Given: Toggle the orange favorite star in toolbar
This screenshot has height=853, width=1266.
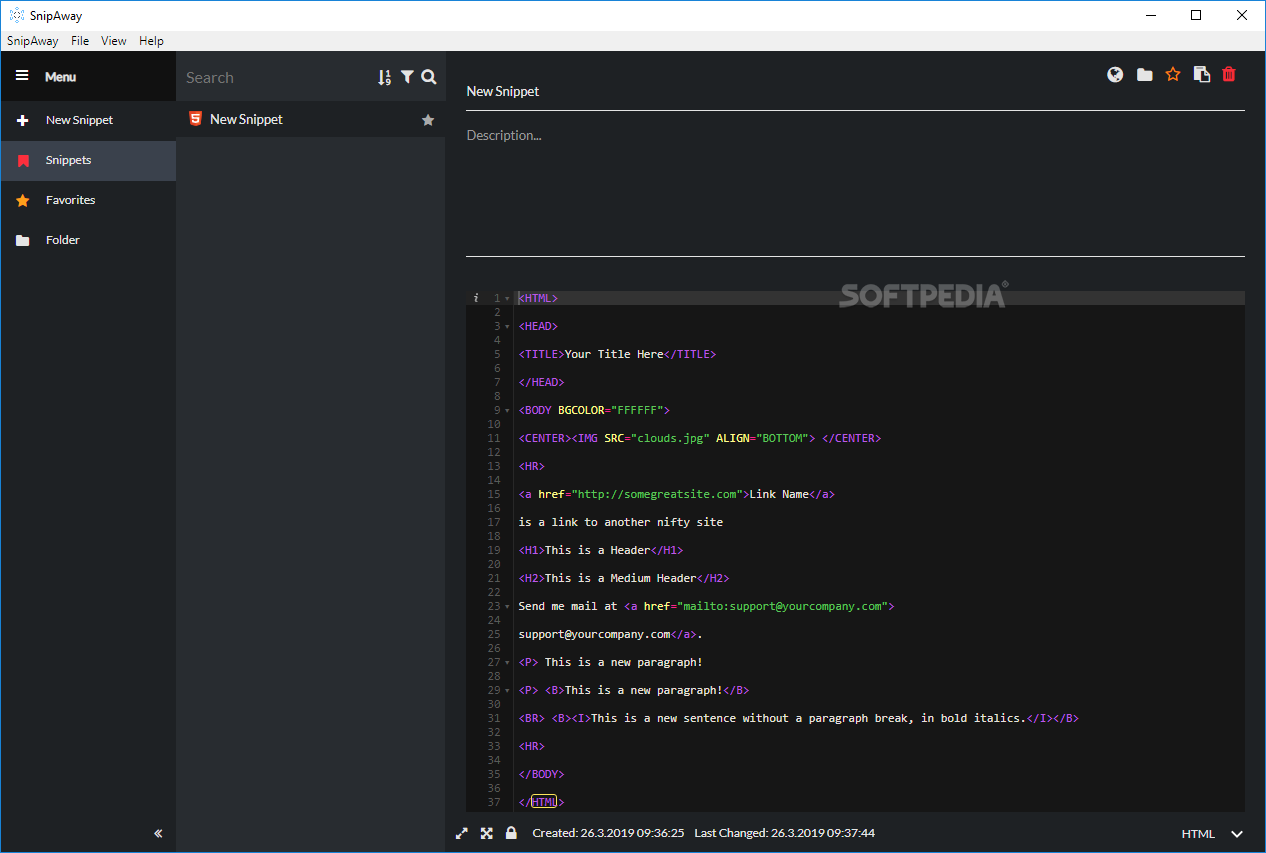Looking at the screenshot, I should point(1173,74).
